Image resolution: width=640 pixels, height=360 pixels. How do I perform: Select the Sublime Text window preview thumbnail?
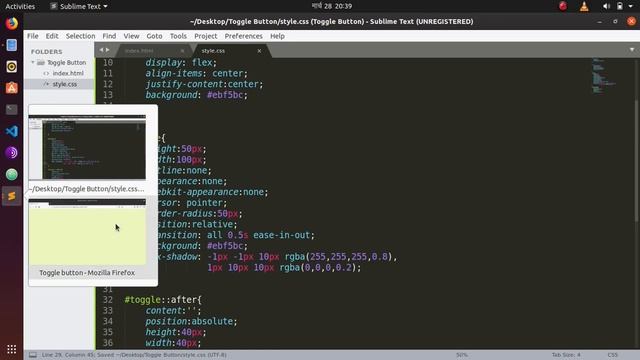pos(87,147)
